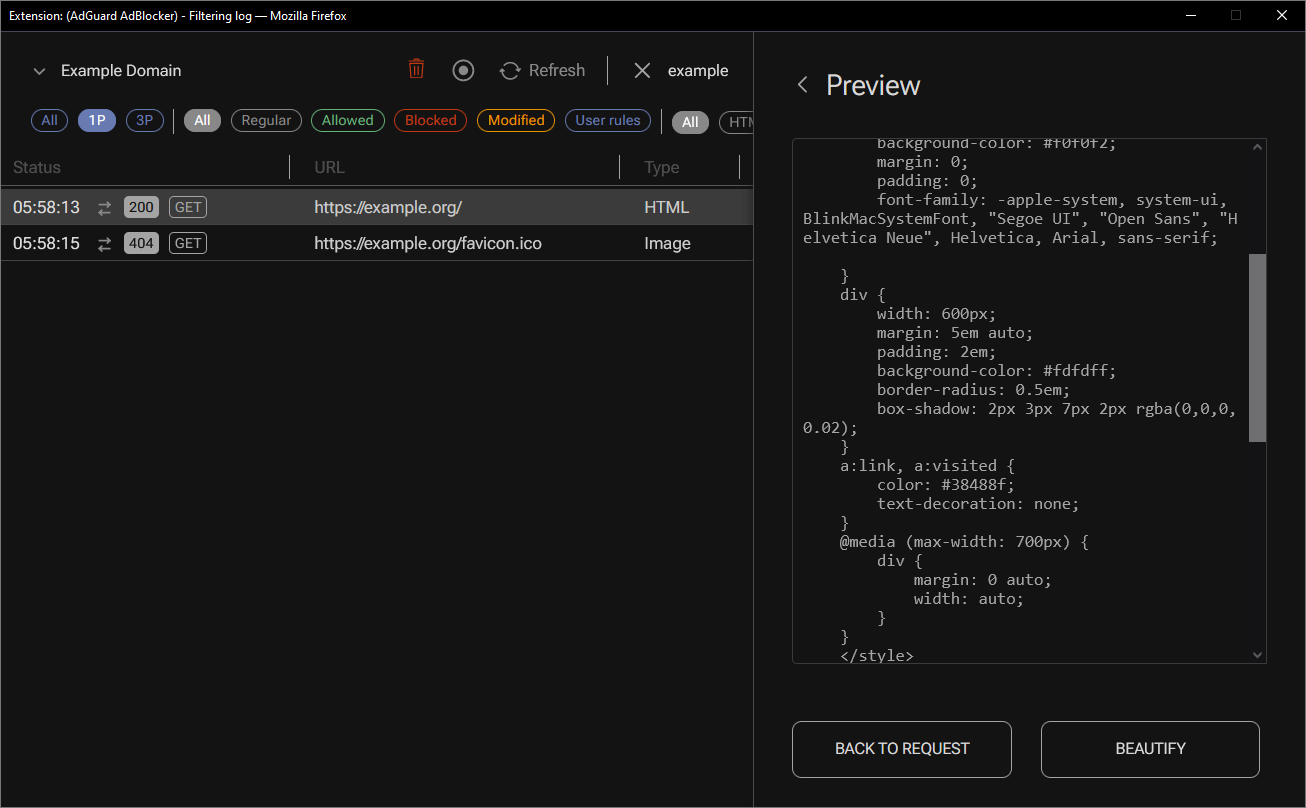
Task: Enable the User rules filter
Action: point(607,120)
